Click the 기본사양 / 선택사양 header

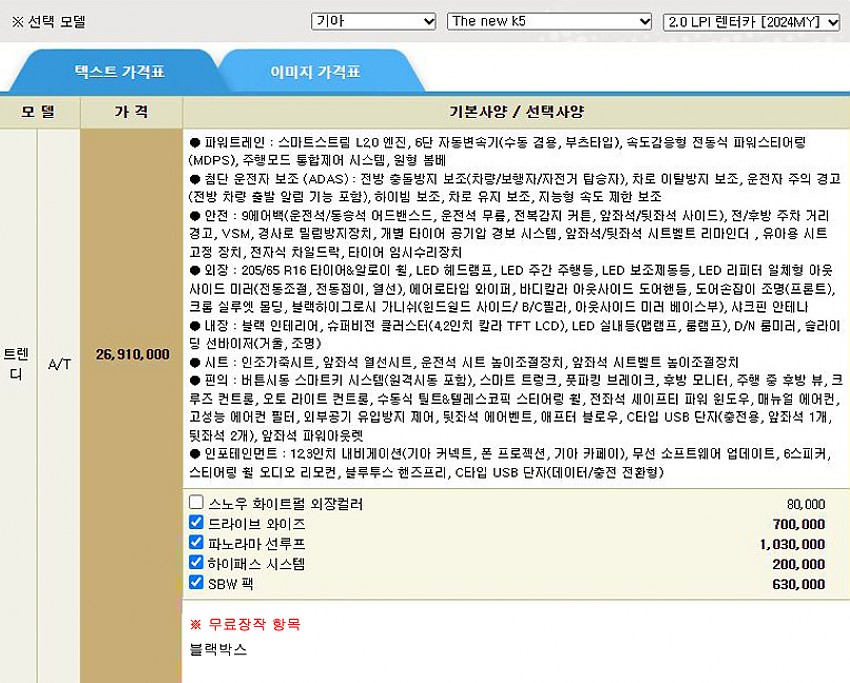point(516,111)
